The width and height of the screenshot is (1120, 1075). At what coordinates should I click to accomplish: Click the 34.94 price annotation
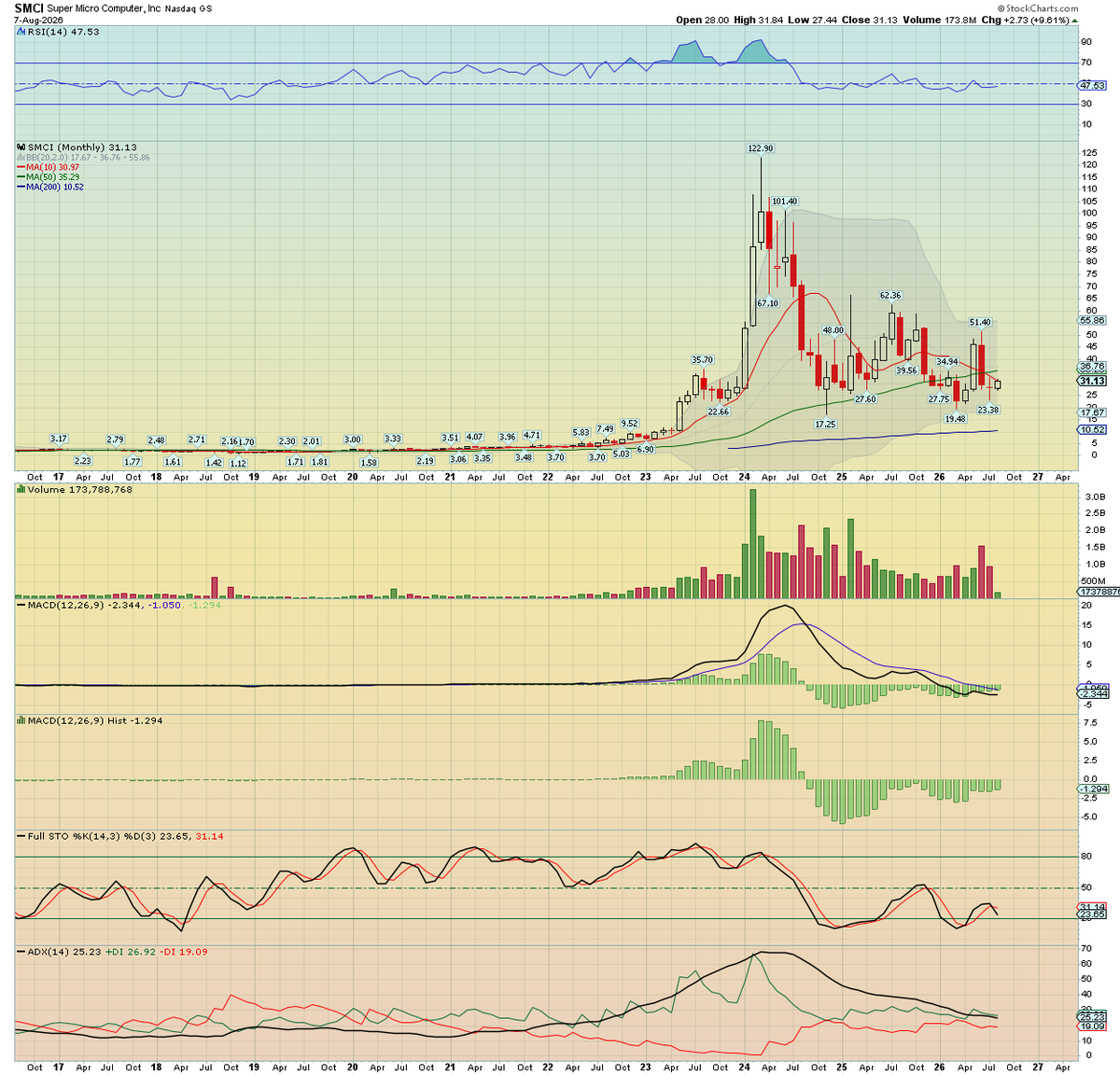[x=946, y=361]
